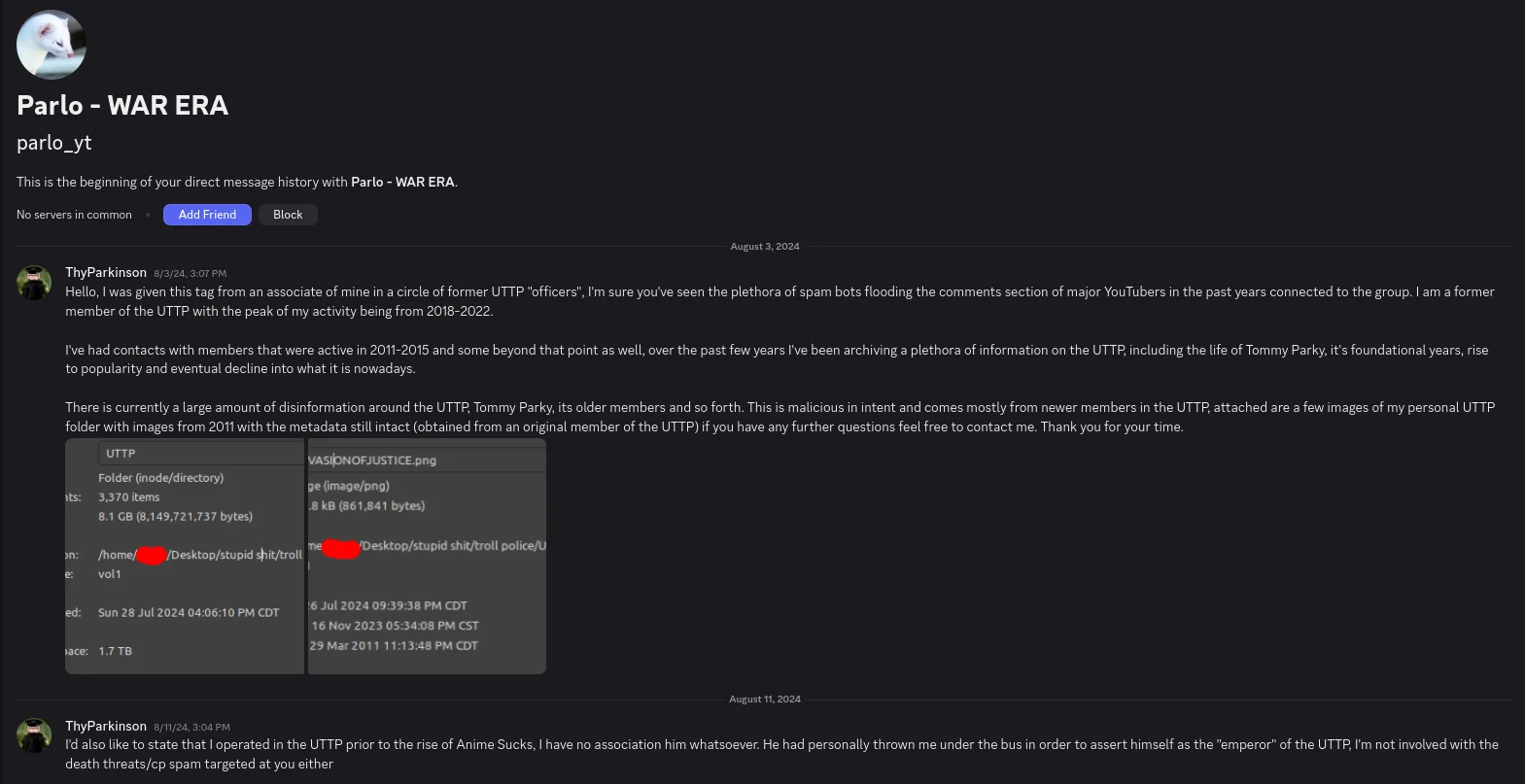
Task: Click the 8/3/24, 3:07 PM timestamp
Action: [x=191, y=274]
